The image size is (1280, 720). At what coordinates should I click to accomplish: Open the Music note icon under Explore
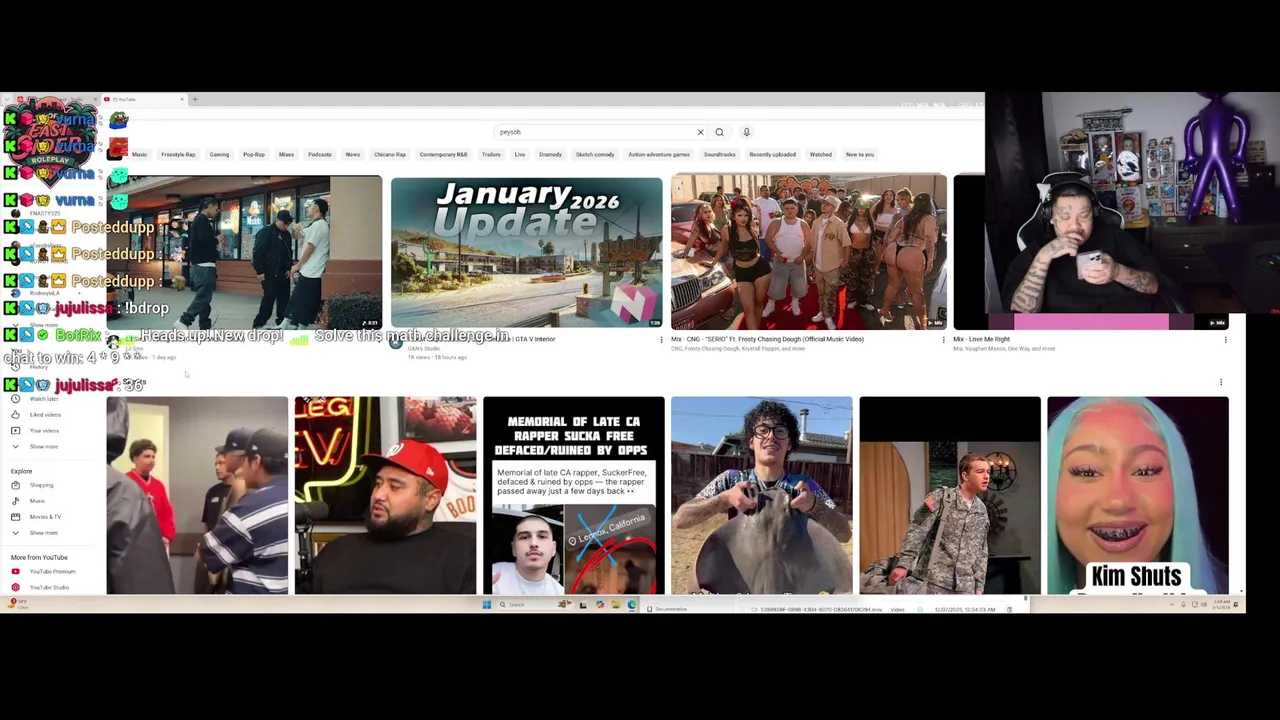coord(15,501)
